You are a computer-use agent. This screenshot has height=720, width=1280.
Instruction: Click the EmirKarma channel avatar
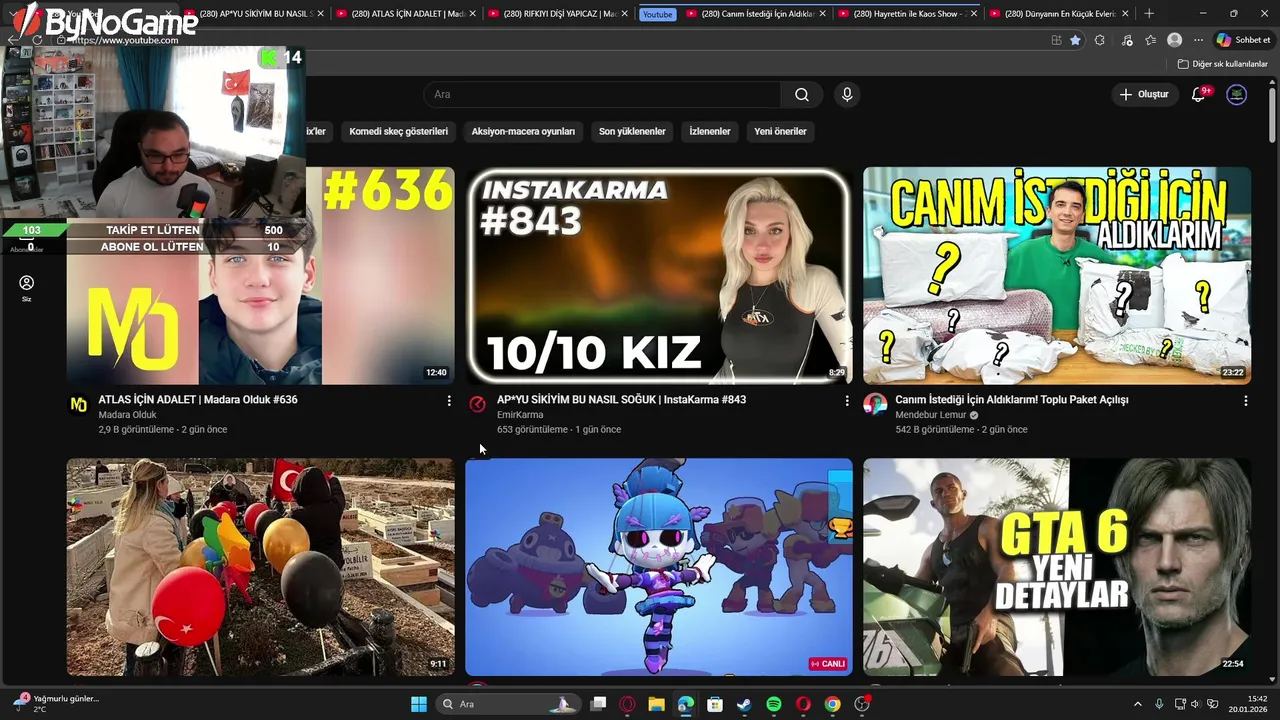tap(477, 404)
